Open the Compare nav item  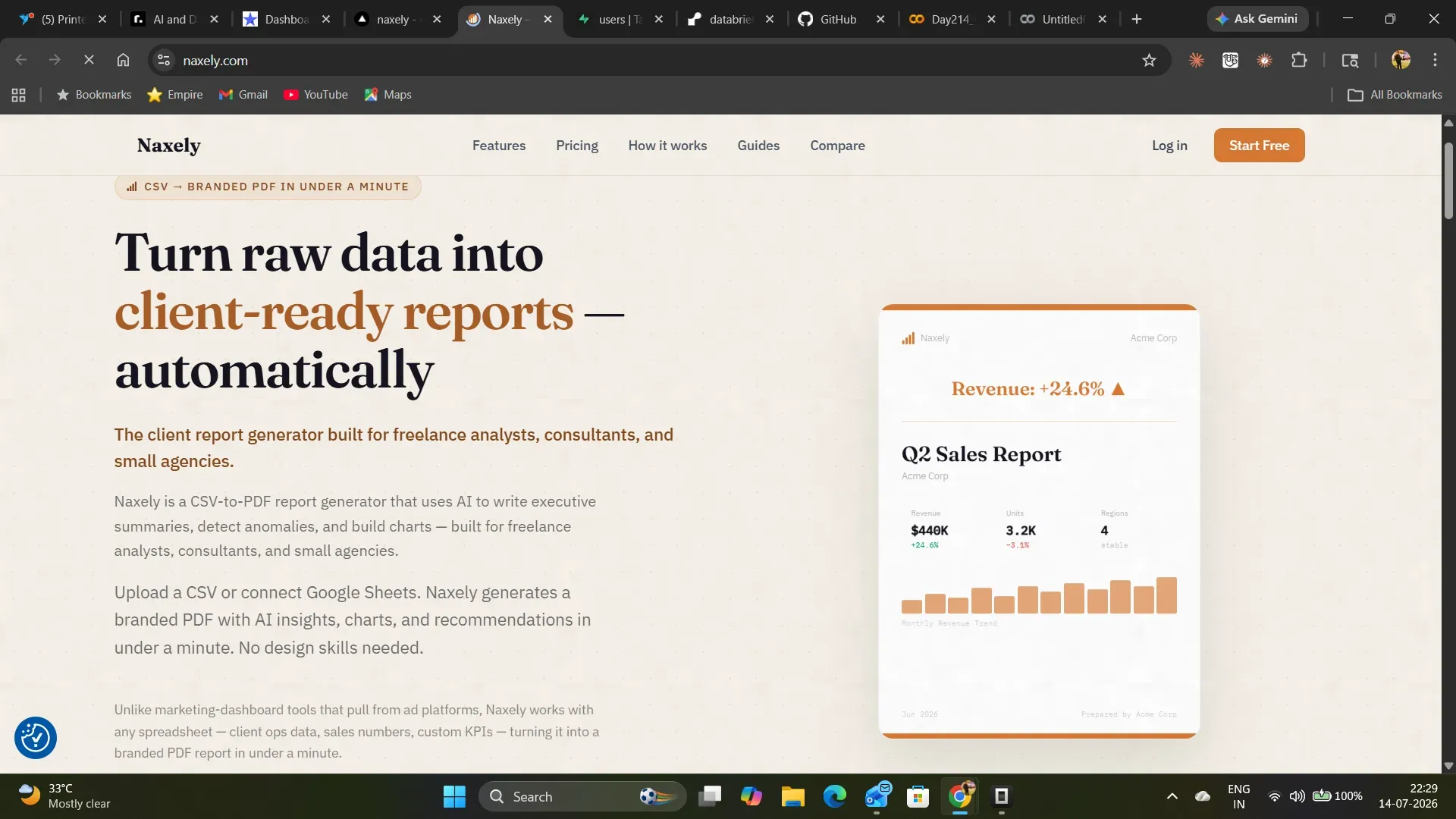point(837,145)
